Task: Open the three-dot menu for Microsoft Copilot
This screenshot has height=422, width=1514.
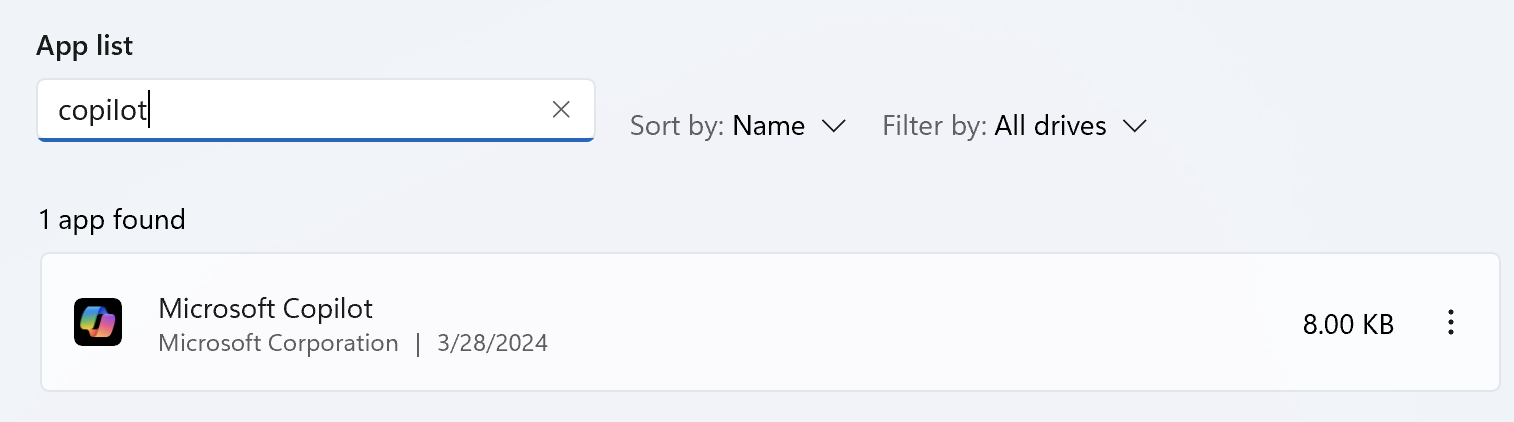Action: pyautogui.click(x=1451, y=323)
